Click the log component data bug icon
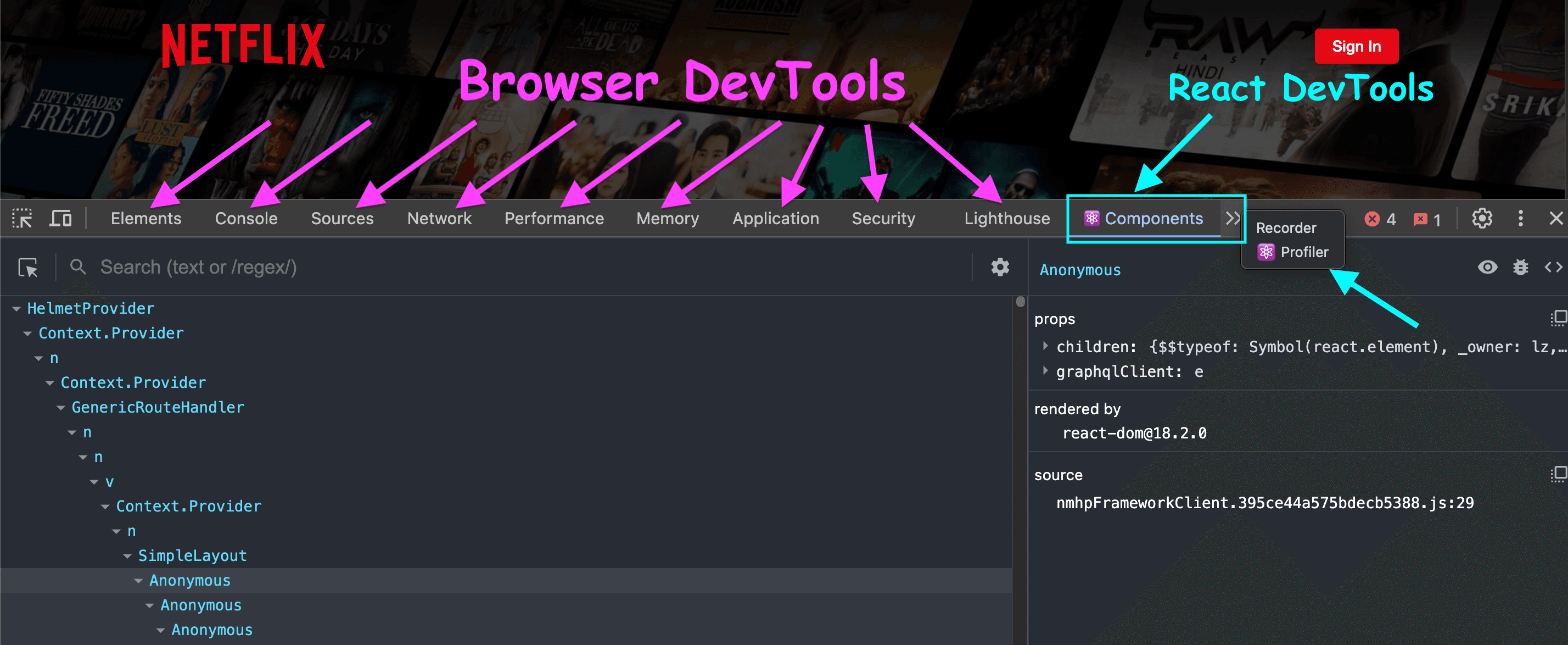1568x645 pixels. click(x=1521, y=268)
